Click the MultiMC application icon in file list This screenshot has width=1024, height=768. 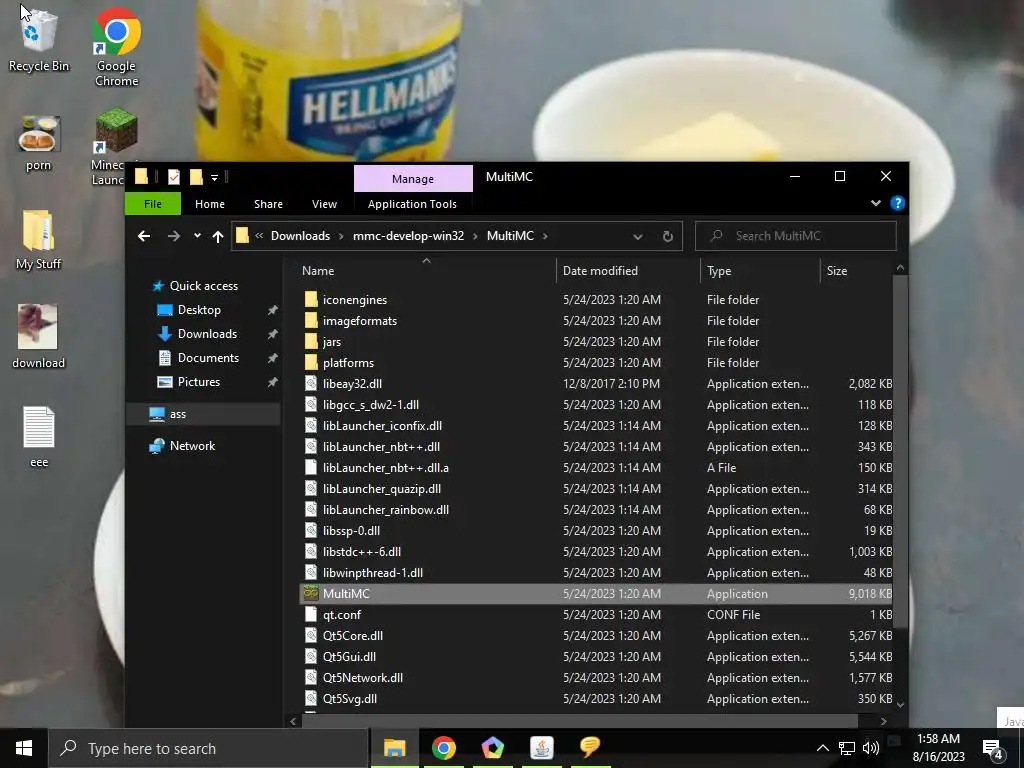pyautogui.click(x=311, y=594)
